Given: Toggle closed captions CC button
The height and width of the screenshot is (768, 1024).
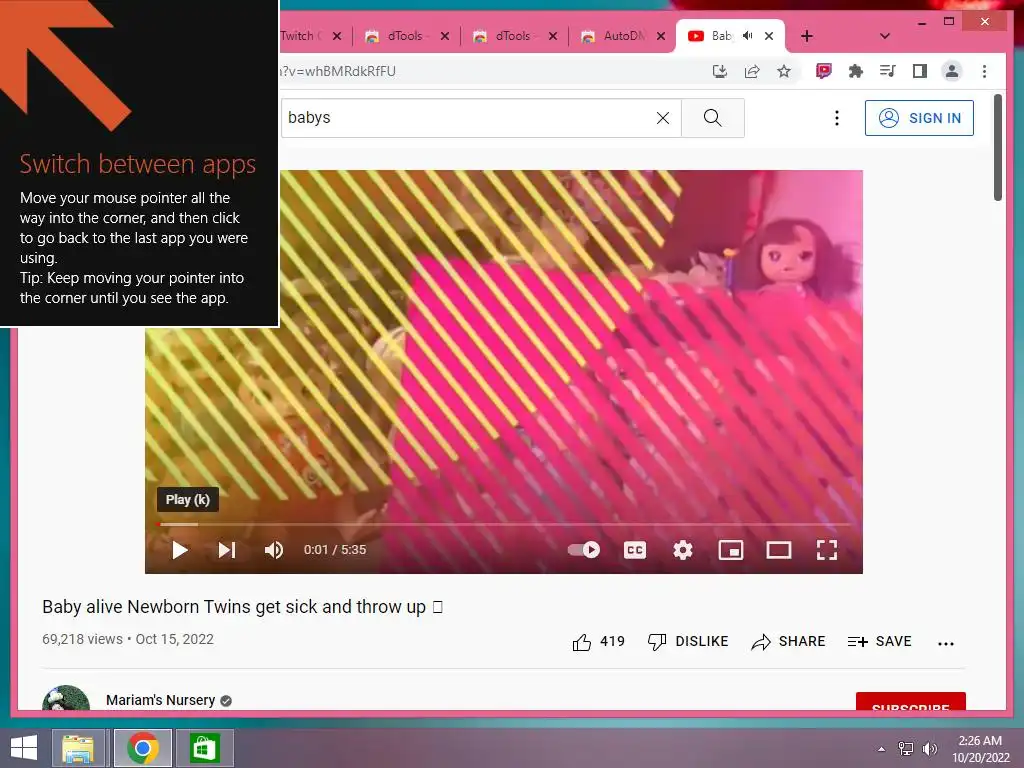Looking at the screenshot, I should click(635, 550).
